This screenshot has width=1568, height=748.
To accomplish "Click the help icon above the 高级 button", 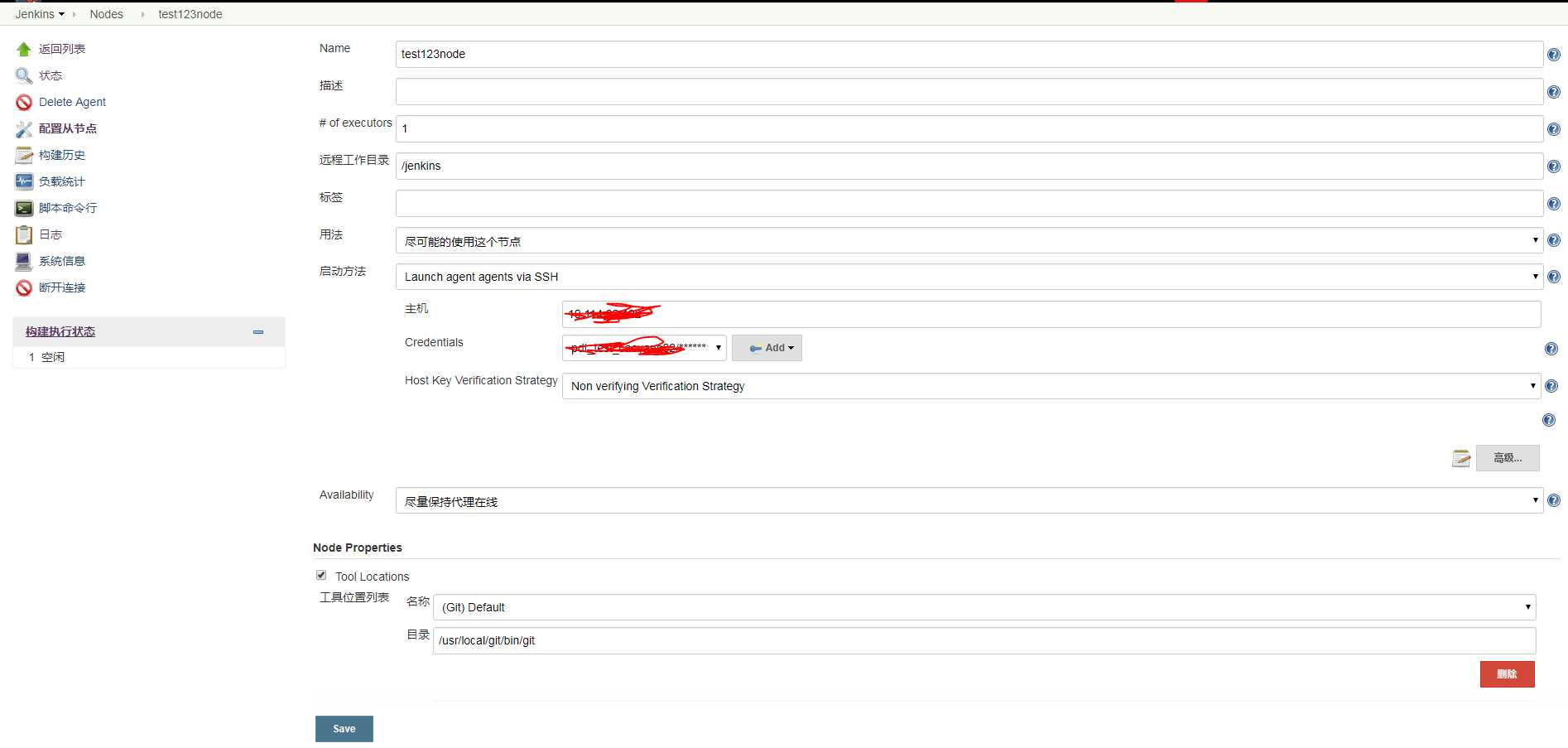I will (1549, 420).
